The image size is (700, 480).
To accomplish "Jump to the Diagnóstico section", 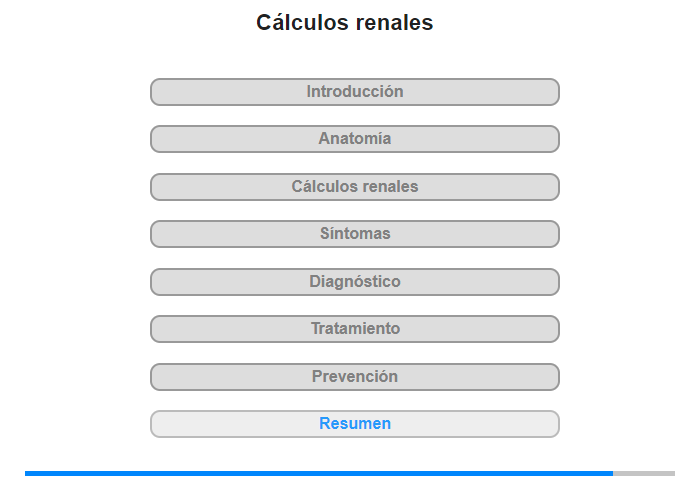I will (354, 282).
